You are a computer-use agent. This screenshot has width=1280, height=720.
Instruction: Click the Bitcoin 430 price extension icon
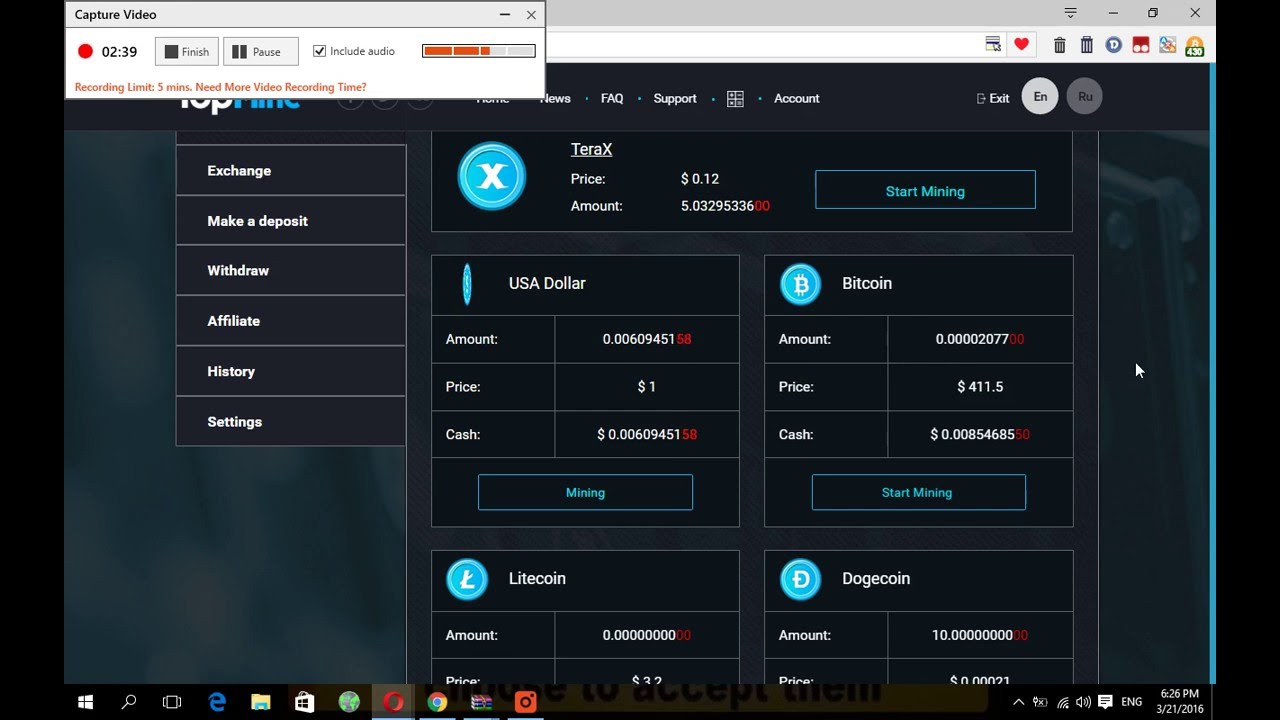tap(1194, 46)
